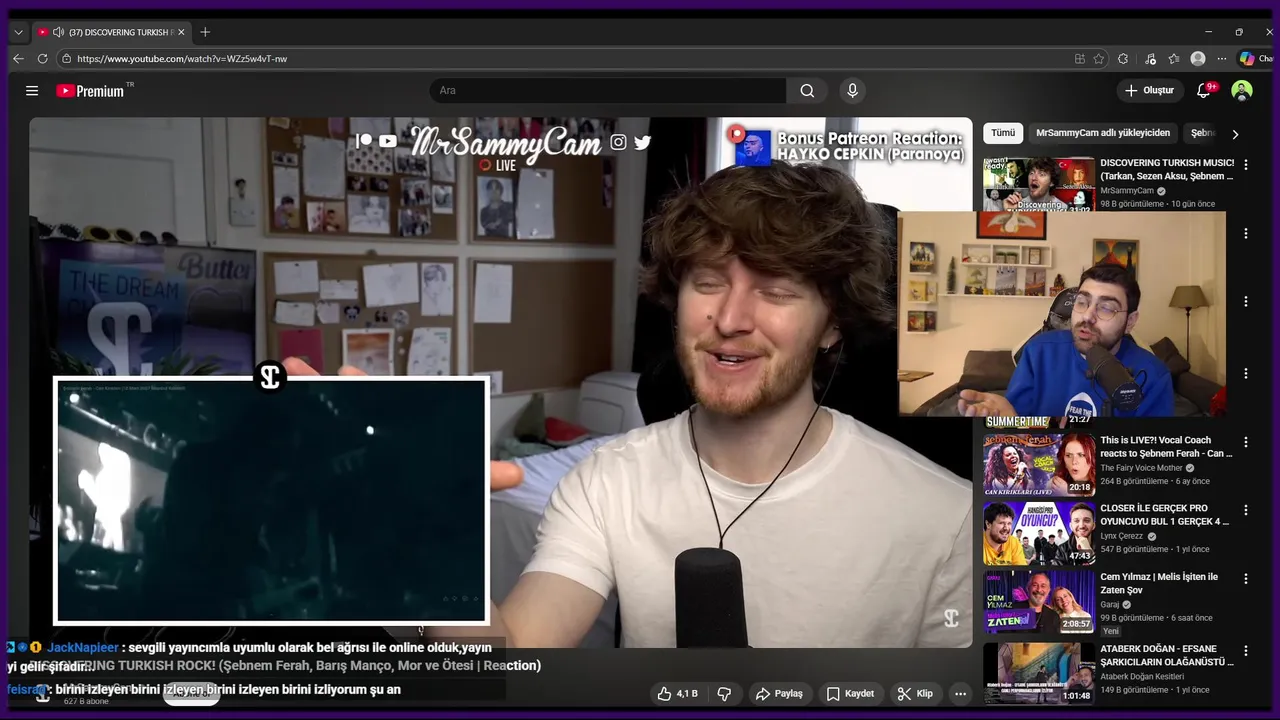Open Vocal Coach reacts thumbnail
The image size is (1280, 720).
[x=1039, y=464]
